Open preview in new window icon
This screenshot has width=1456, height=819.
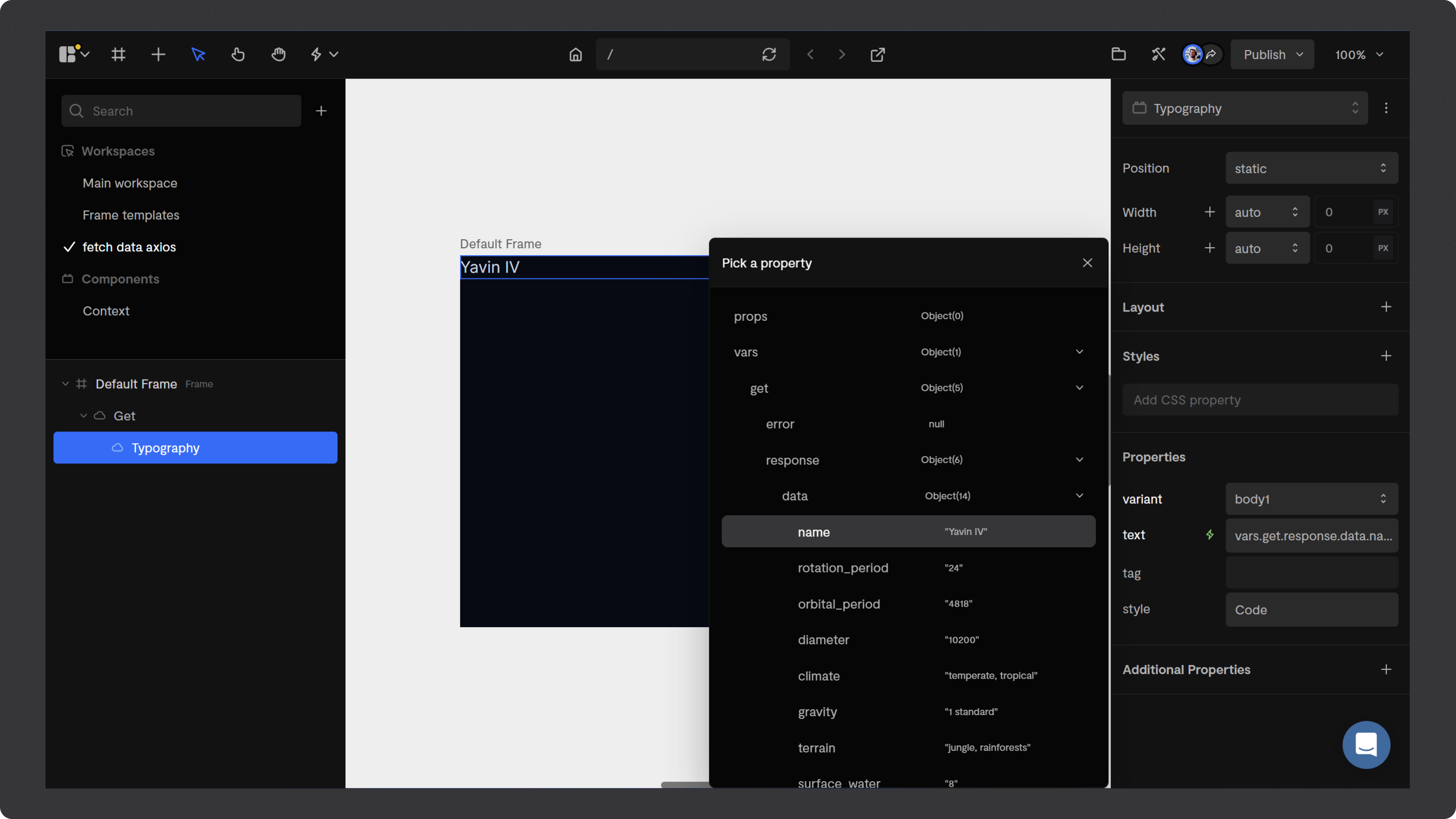tap(877, 55)
